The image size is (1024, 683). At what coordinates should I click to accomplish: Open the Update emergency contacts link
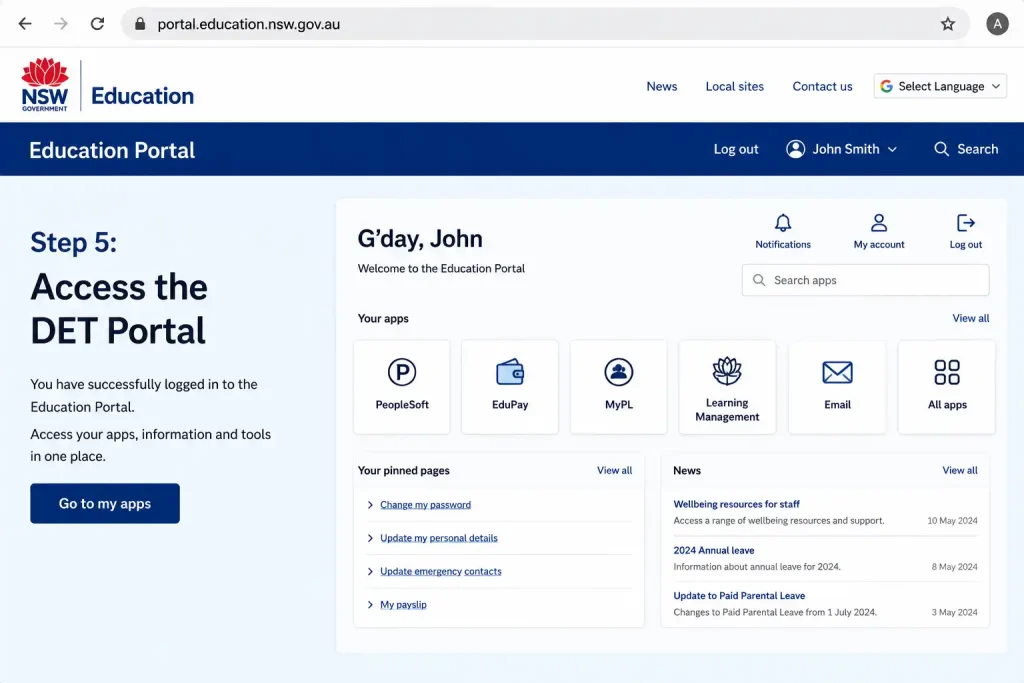pyautogui.click(x=440, y=571)
